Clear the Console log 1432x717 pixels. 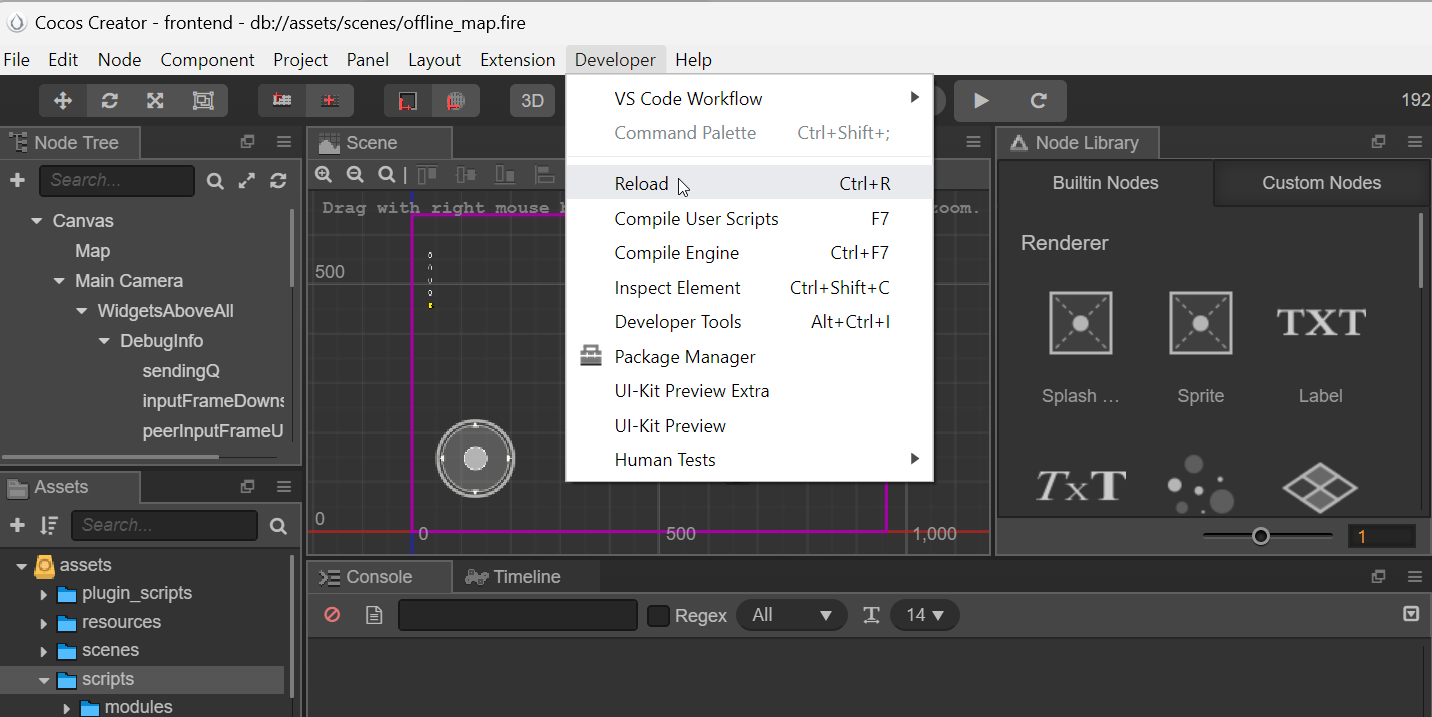coord(332,615)
